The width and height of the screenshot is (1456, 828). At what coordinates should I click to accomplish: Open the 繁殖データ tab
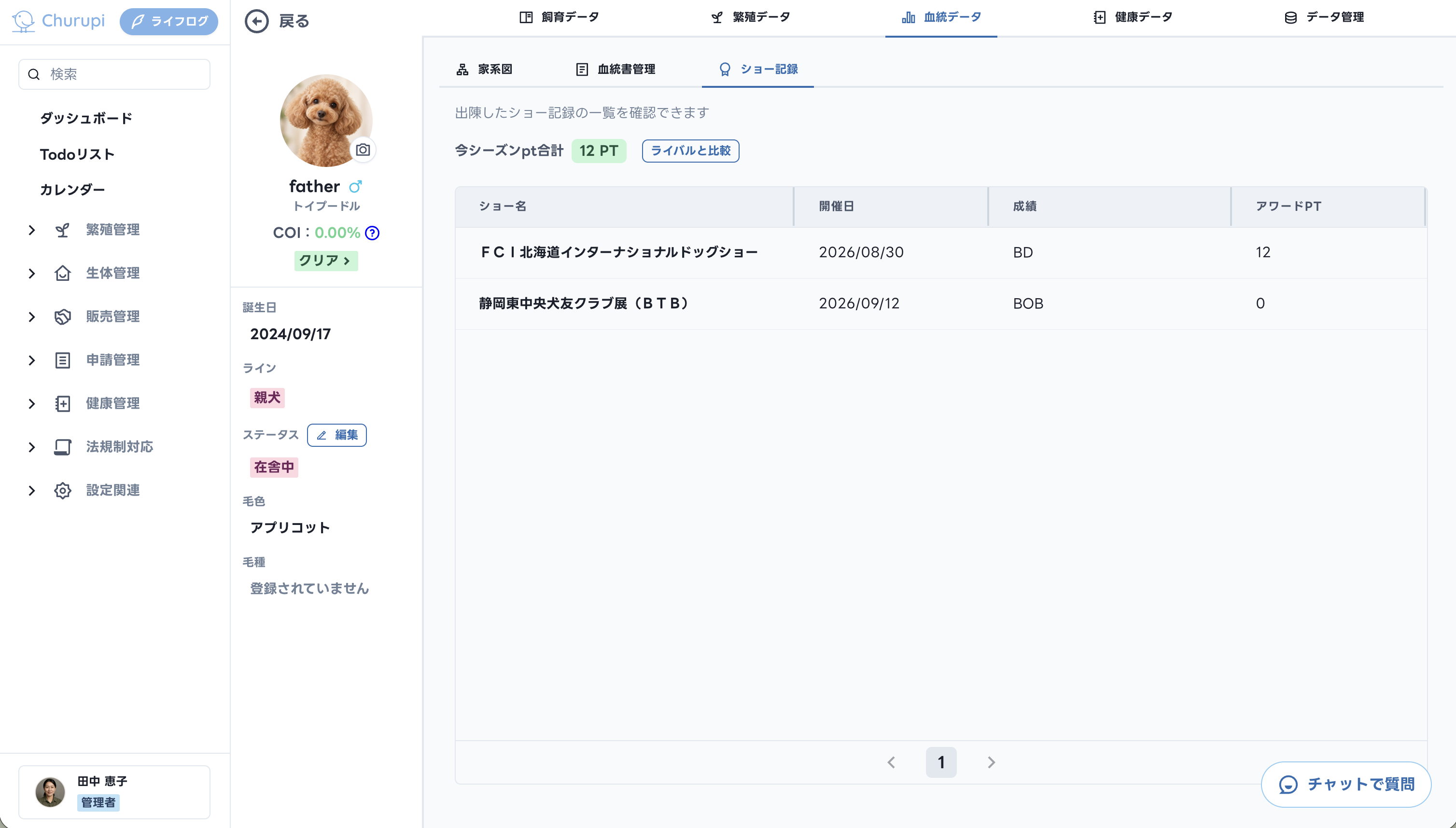click(750, 17)
